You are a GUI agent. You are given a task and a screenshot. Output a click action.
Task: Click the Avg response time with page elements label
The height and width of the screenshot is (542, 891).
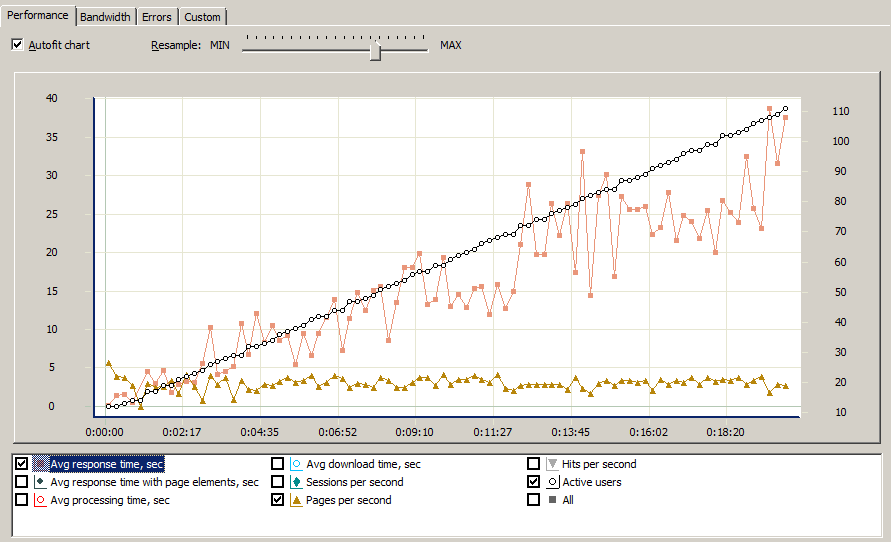coord(154,482)
